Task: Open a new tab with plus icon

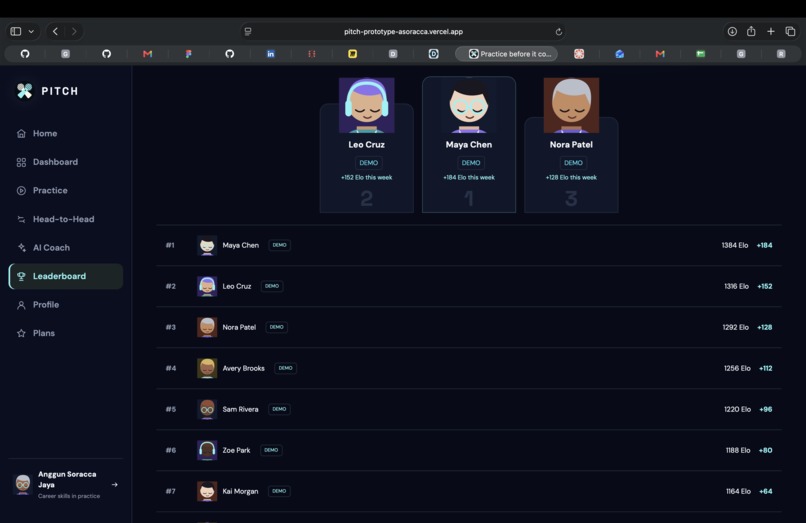Action: click(x=771, y=31)
